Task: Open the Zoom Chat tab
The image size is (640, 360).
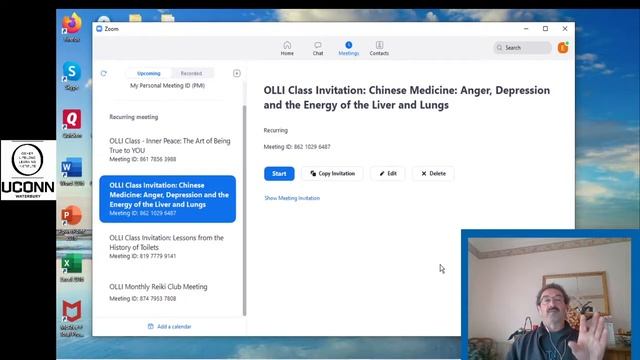Action: tap(318, 48)
